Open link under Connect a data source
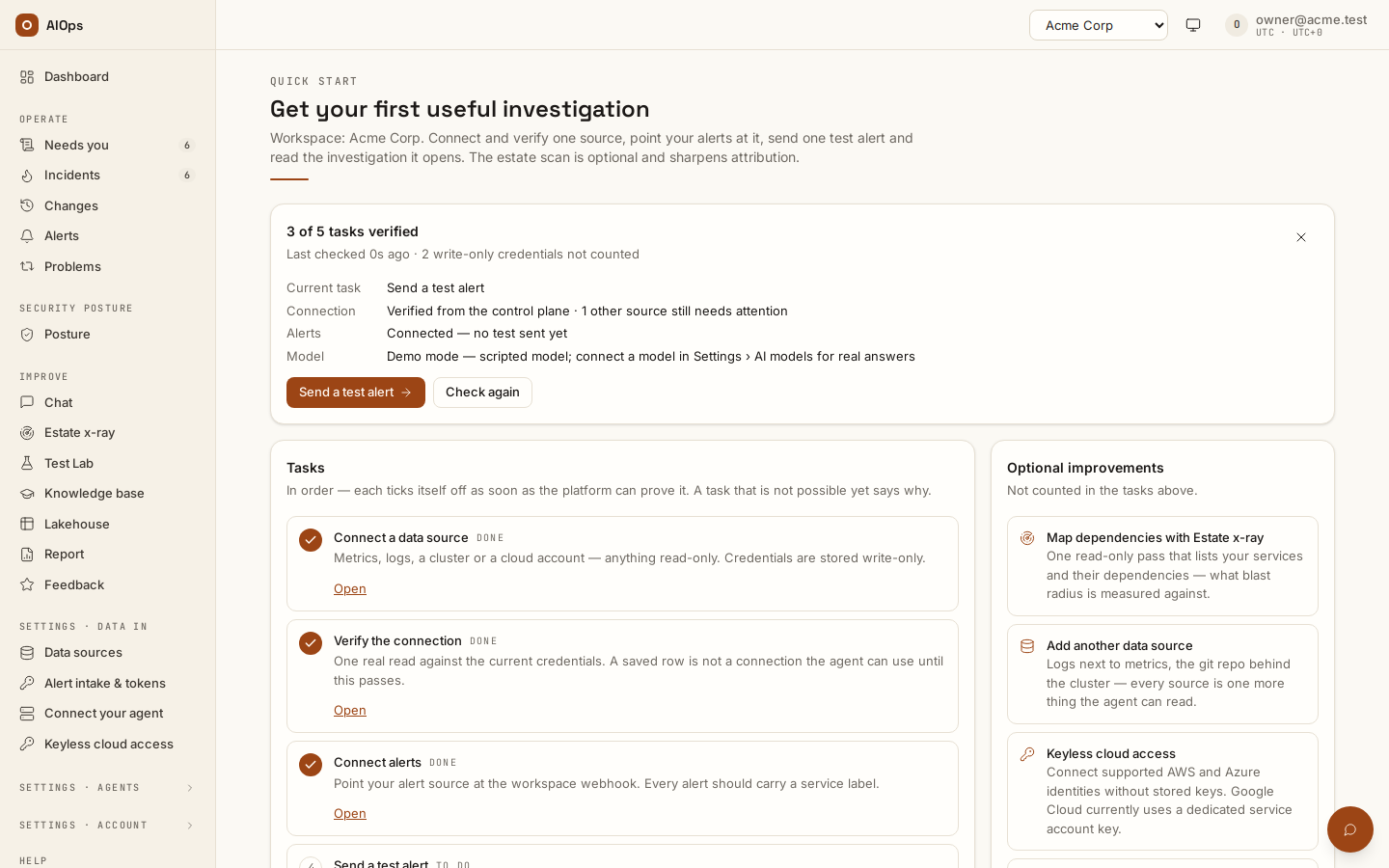The image size is (1389, 868). [x=350, y=588]
